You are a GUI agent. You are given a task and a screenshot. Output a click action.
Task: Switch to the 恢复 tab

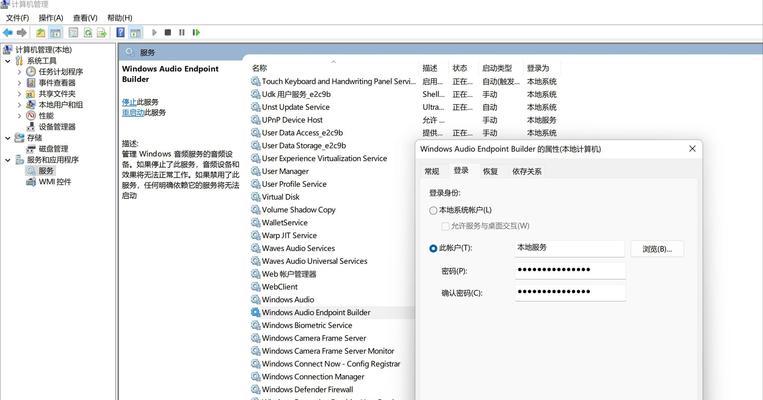tap(490, 171)
